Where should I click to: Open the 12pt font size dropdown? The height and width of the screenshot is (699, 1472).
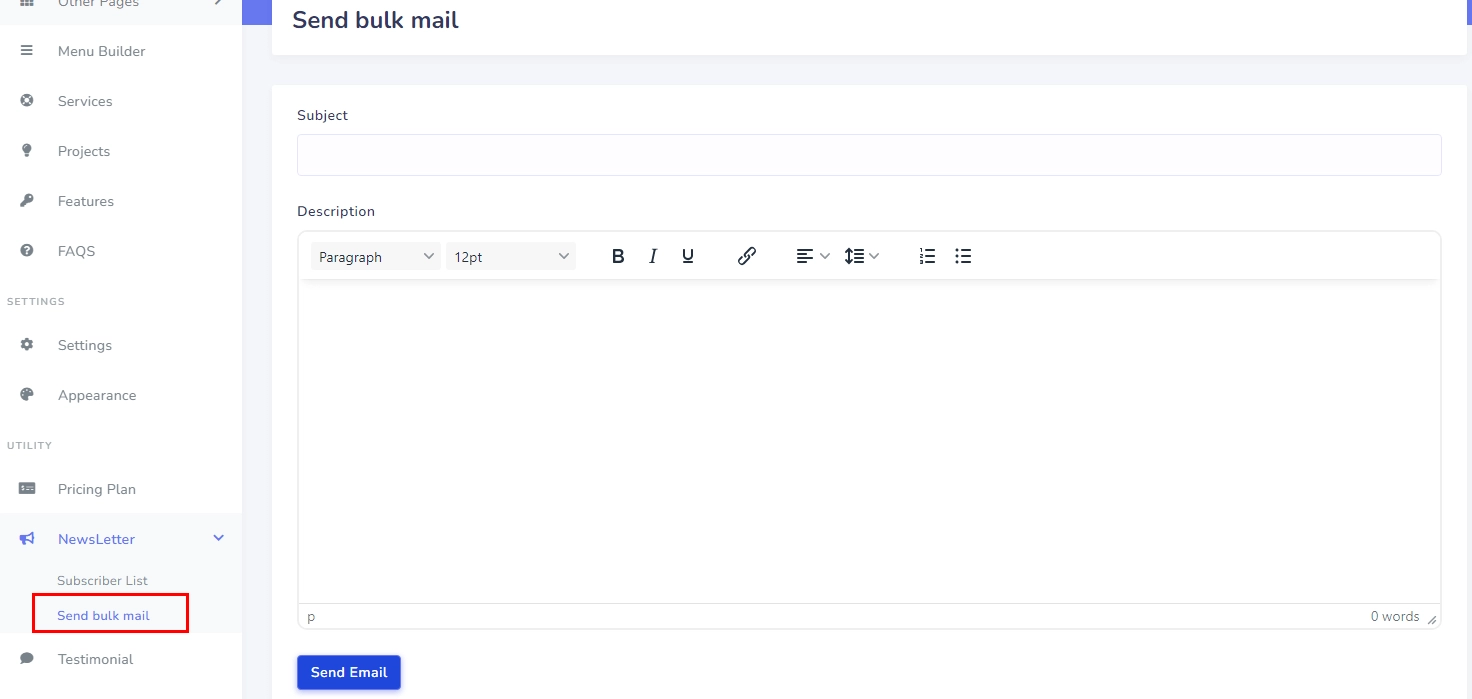(511, 257)
